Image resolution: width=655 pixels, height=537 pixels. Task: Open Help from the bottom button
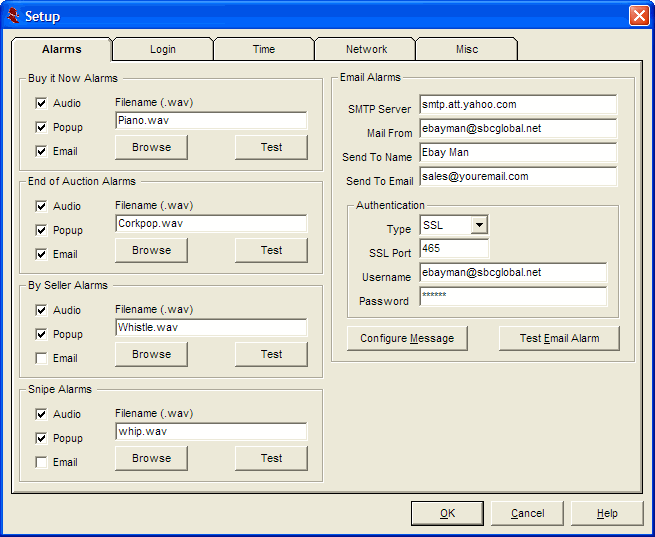[x=607, y=513]
